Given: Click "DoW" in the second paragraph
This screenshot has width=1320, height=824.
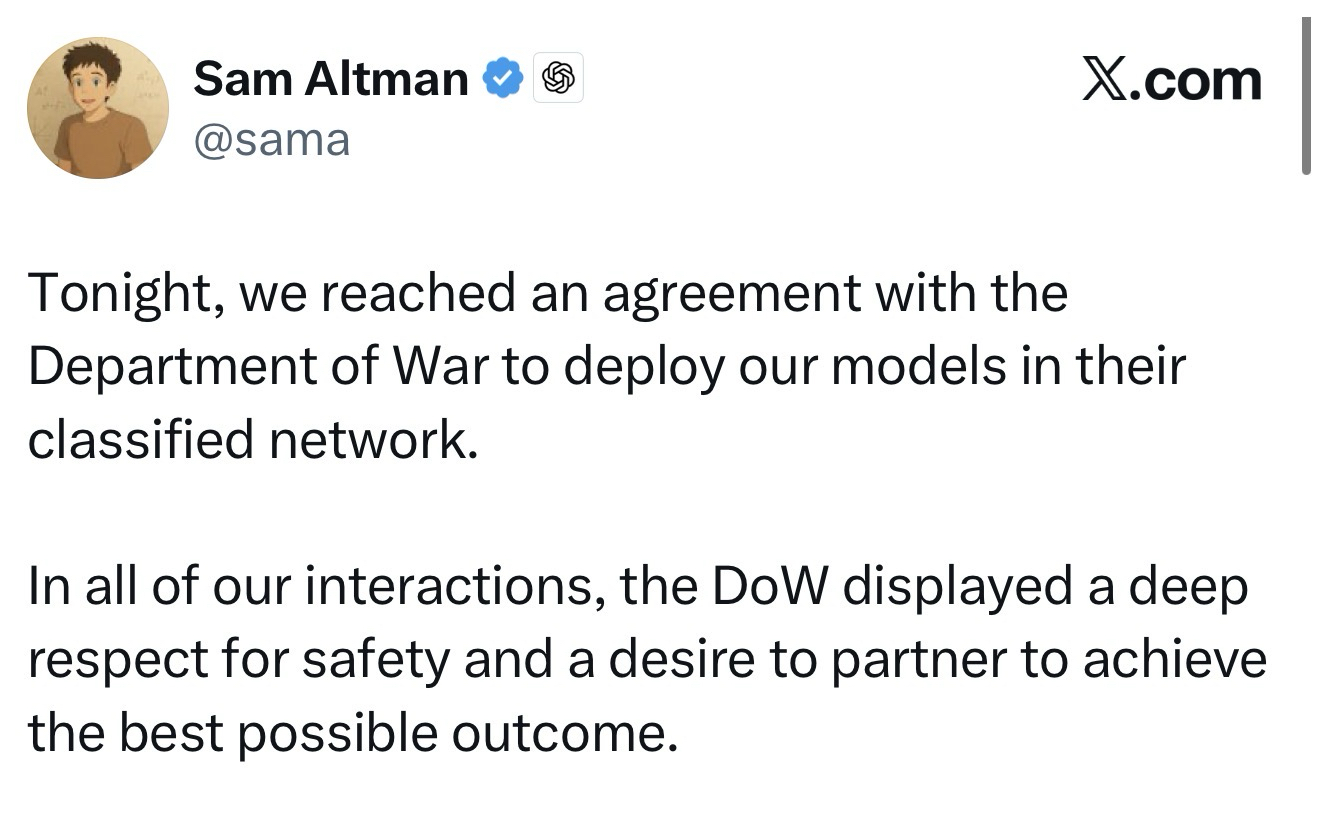Looking at the screenshot, I should (770, 586).
